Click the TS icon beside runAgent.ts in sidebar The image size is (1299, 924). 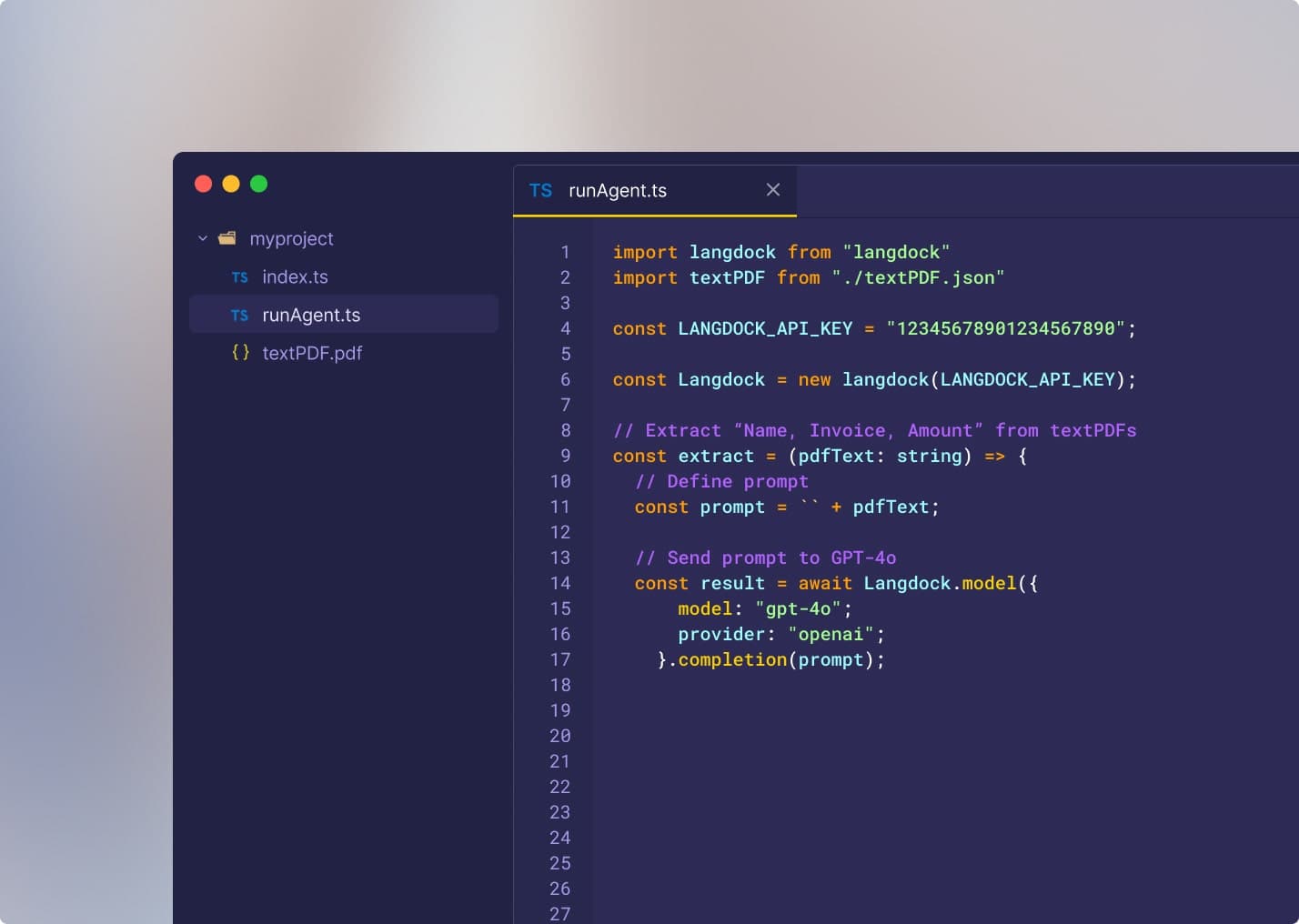(x=239, y=316)
